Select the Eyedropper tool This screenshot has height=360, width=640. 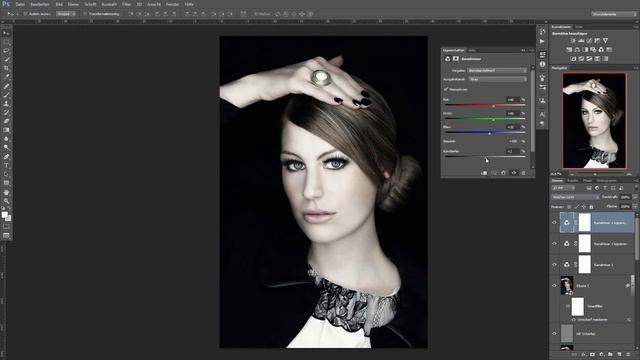[x=6, y=77]
